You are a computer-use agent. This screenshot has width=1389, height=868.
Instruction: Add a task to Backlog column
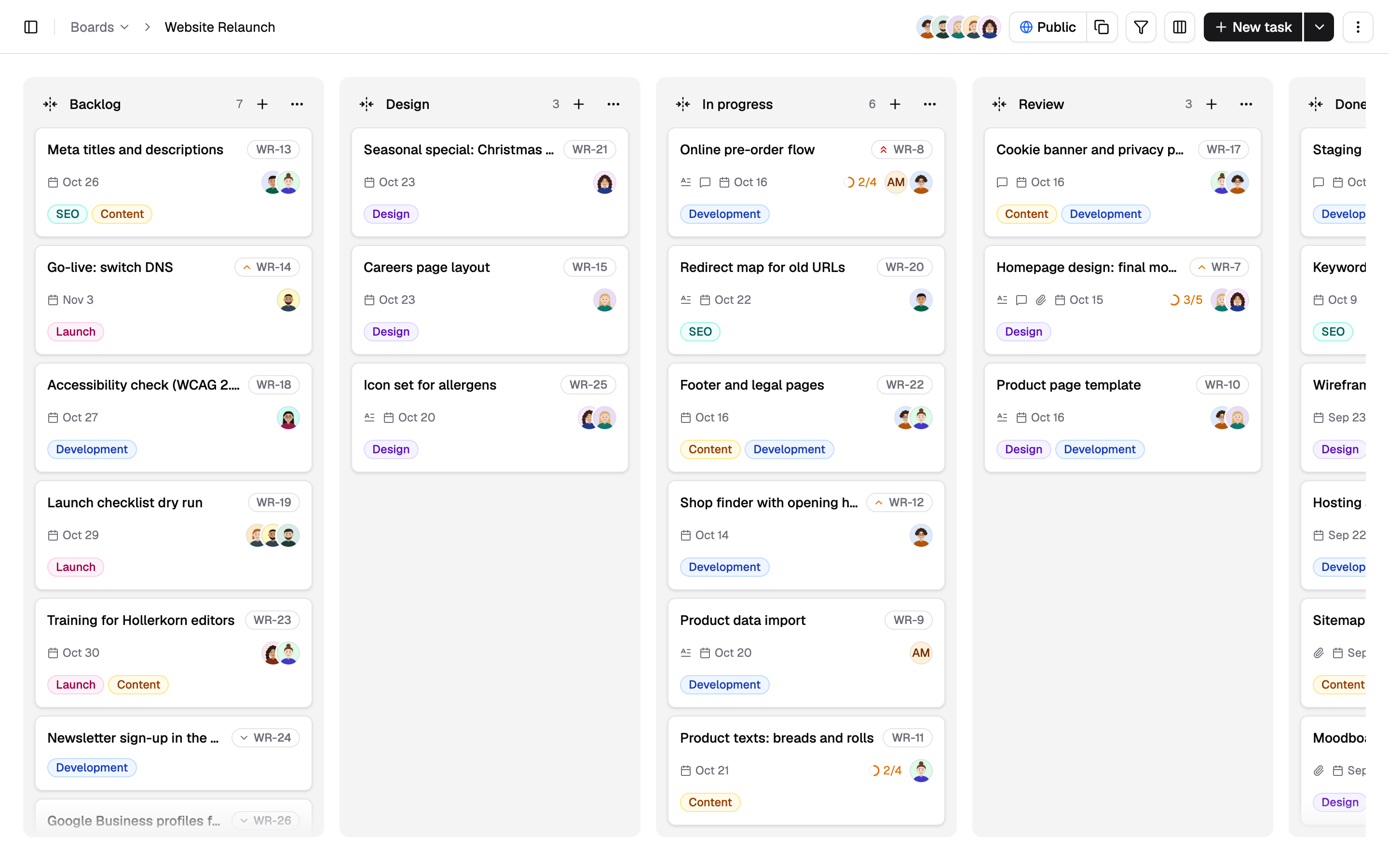262,104
